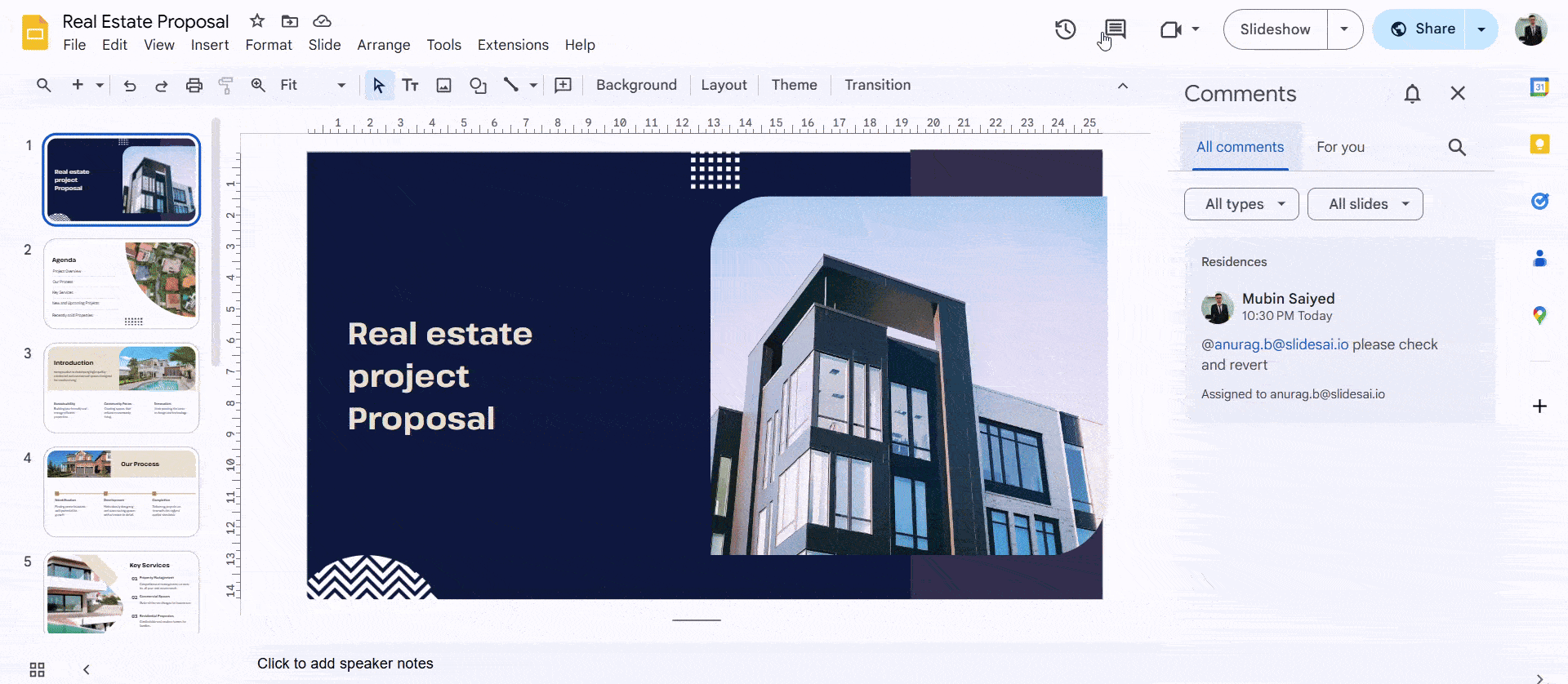Select the text box tool
The image size is (1568, 684).
(410, 85)
